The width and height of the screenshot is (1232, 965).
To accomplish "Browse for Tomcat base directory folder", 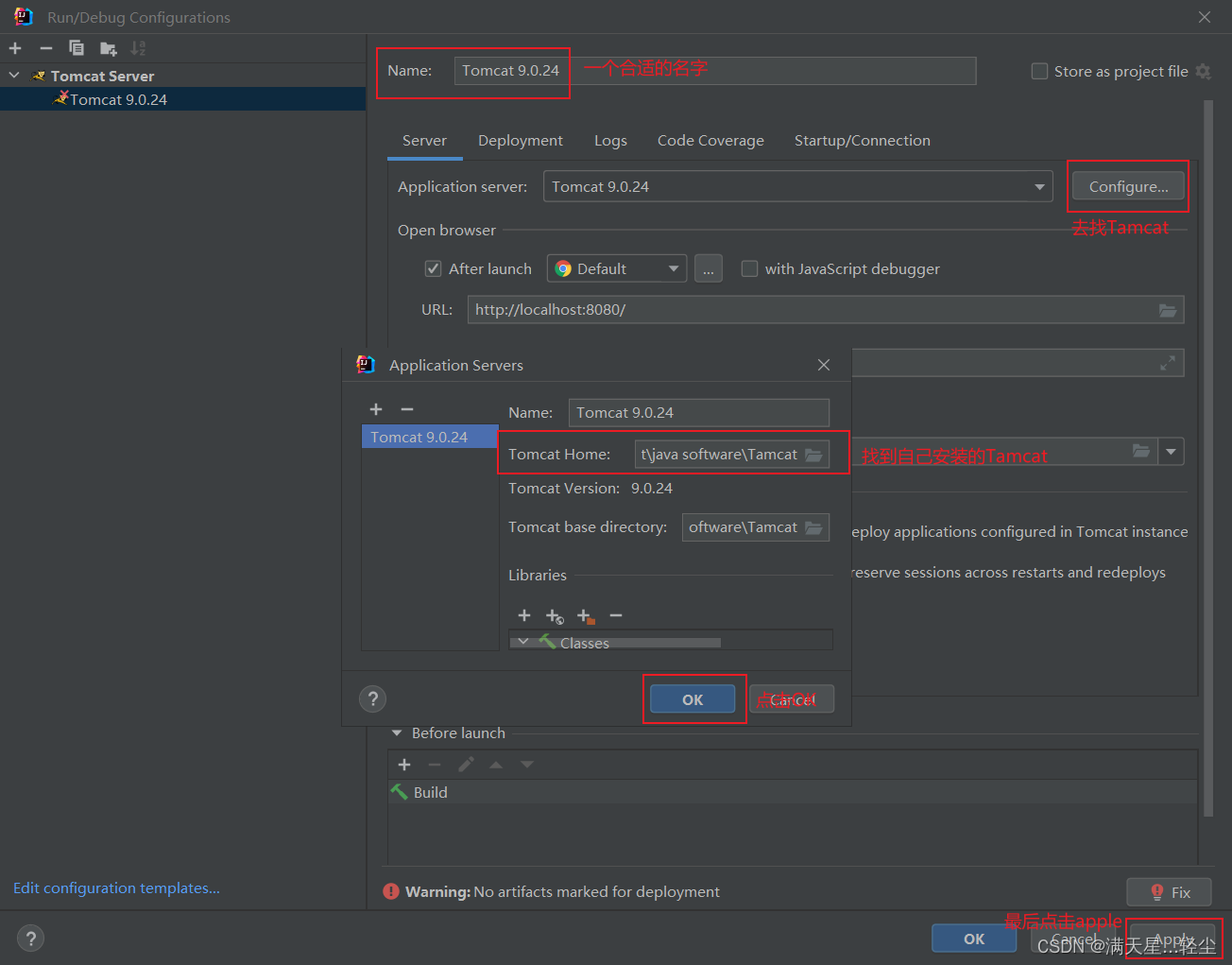I will pyautogui.click(x=813, y=527).
